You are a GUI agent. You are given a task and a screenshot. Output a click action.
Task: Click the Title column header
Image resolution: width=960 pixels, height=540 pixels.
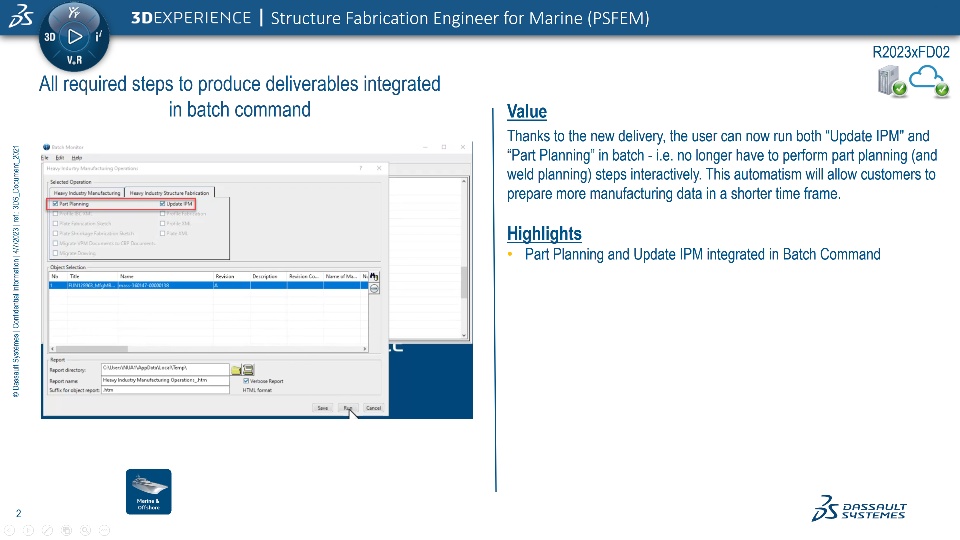pos(92,277)
